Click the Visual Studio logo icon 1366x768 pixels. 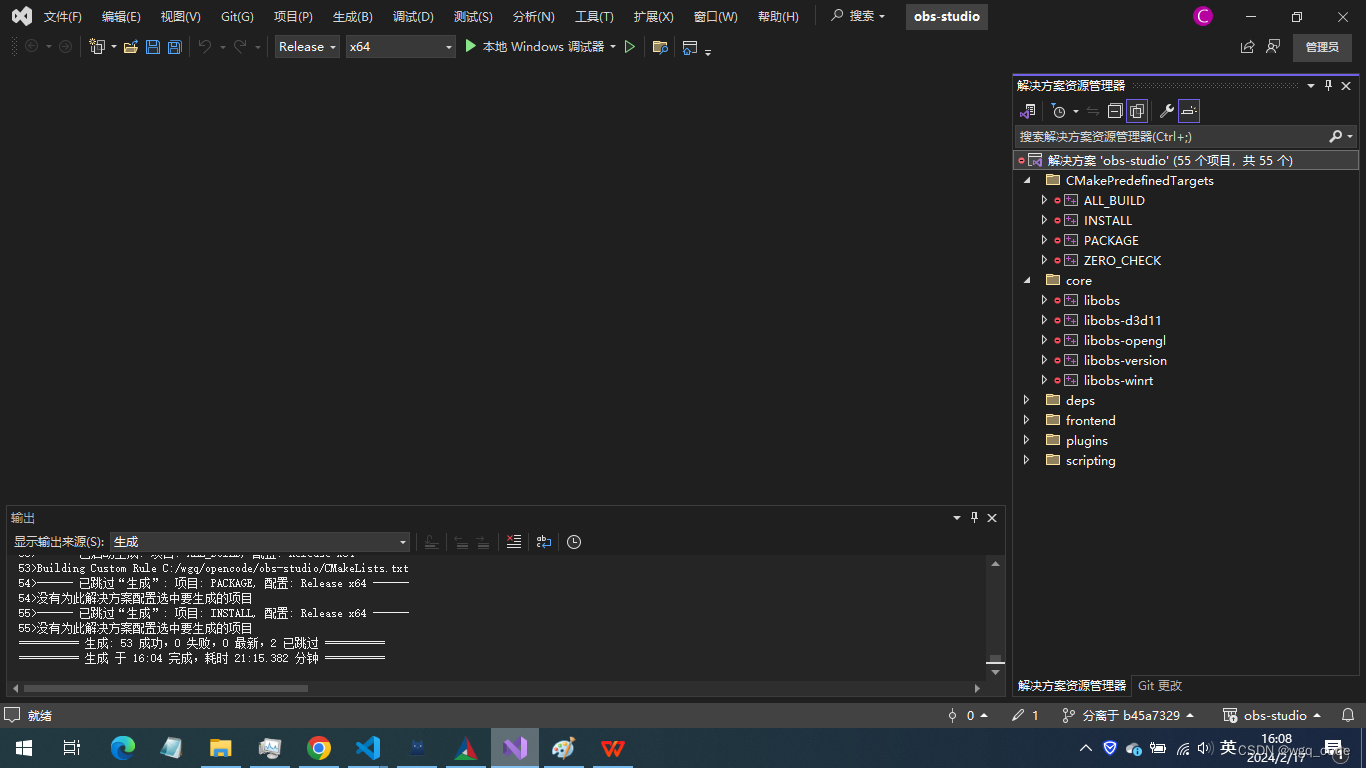pyautogui.click(x=21, y=16)
